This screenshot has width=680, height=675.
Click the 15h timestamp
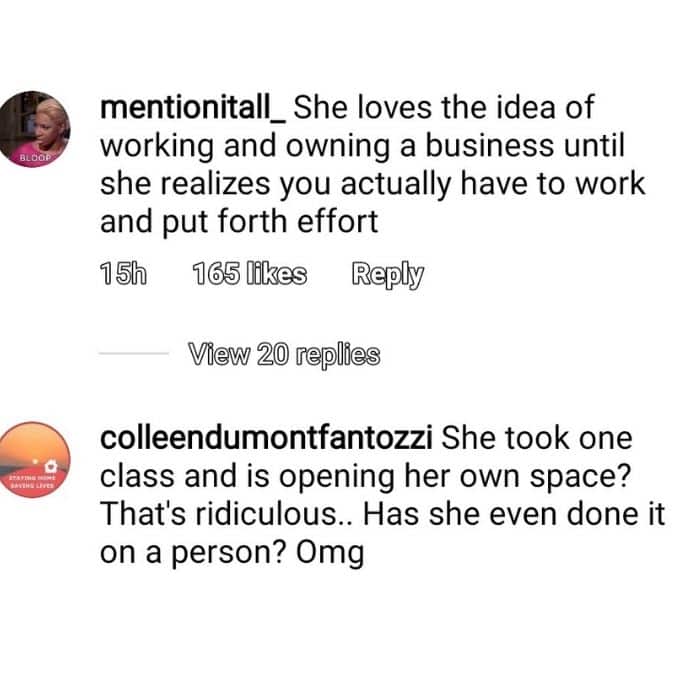pos(123,274)
